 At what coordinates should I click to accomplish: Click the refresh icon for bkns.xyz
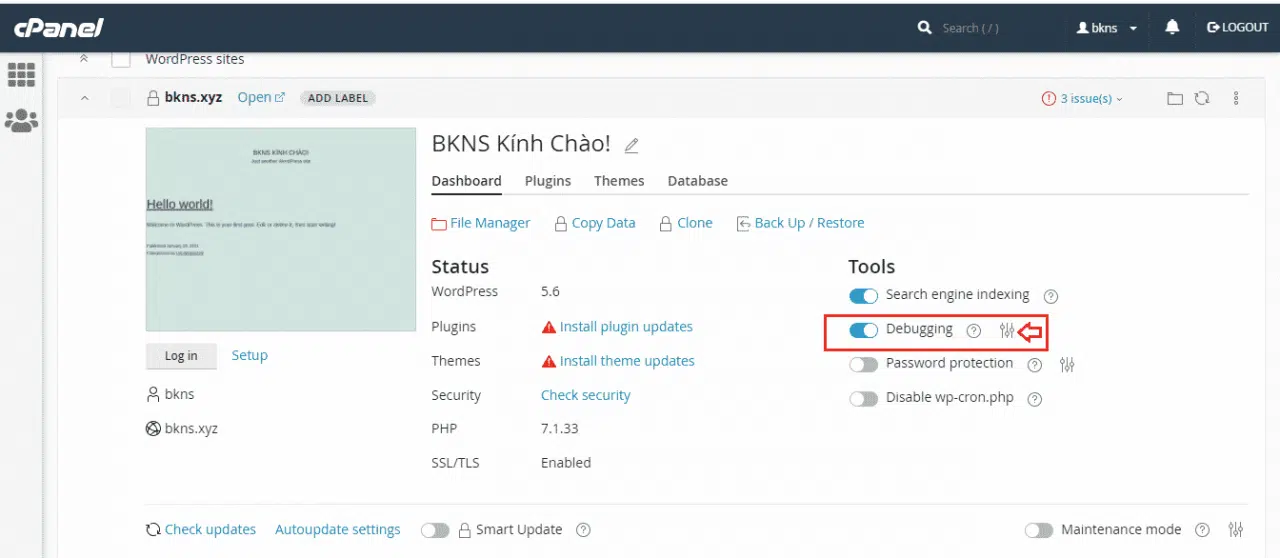[1202, 98]
